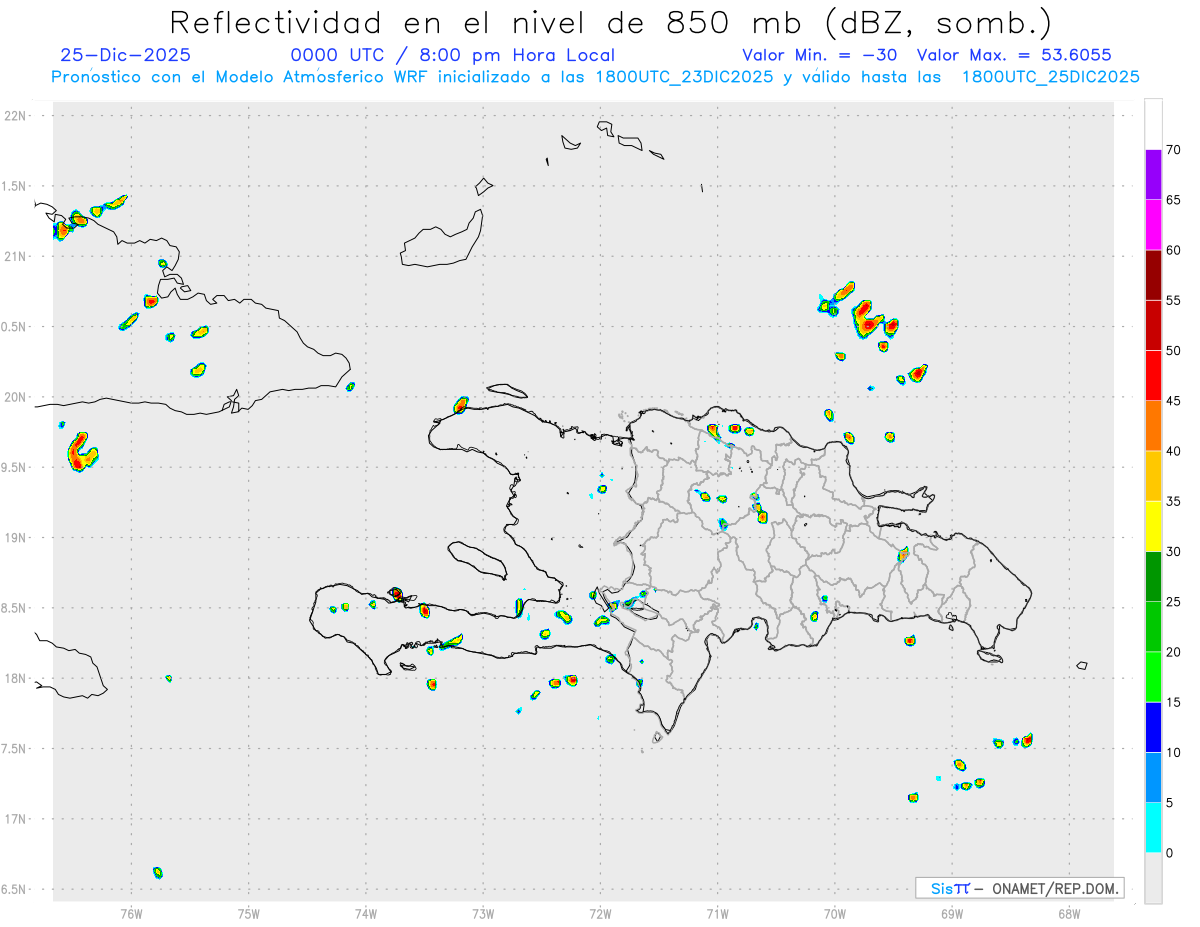
Task: Click the colorbar label '15'
Action: click(x=1174, y=703)
